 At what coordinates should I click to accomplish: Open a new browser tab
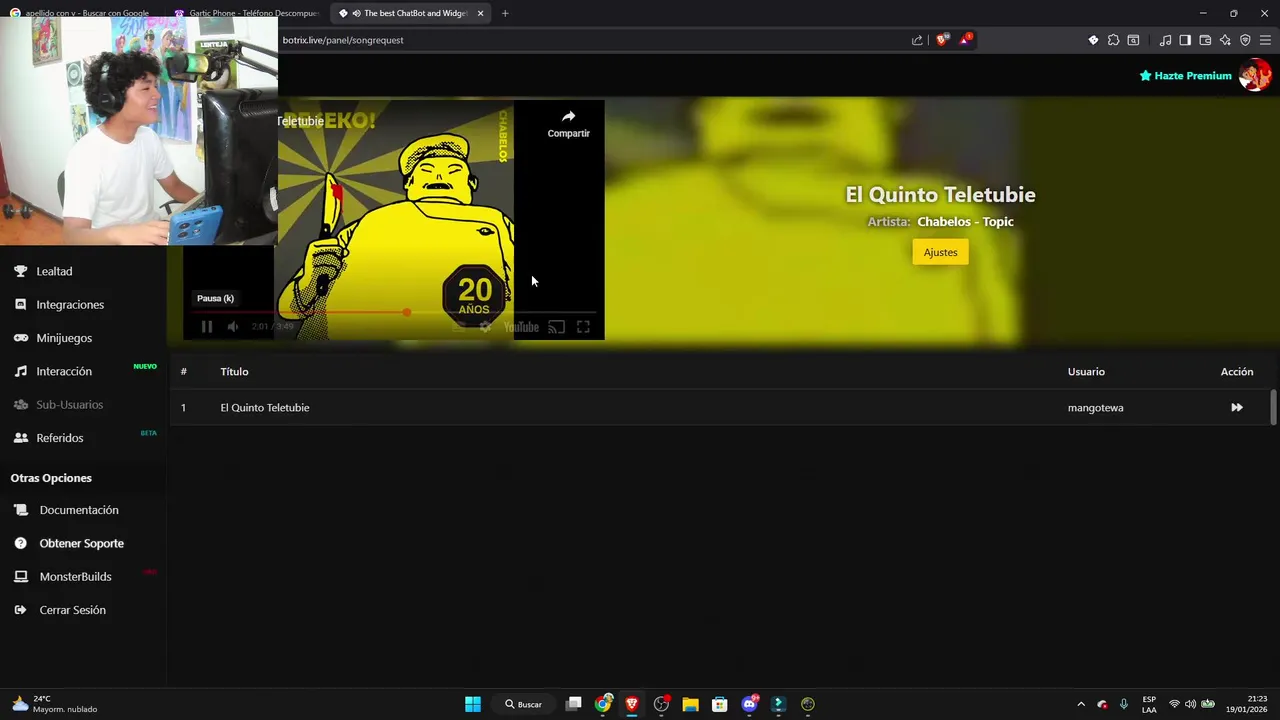coord(505,13)
